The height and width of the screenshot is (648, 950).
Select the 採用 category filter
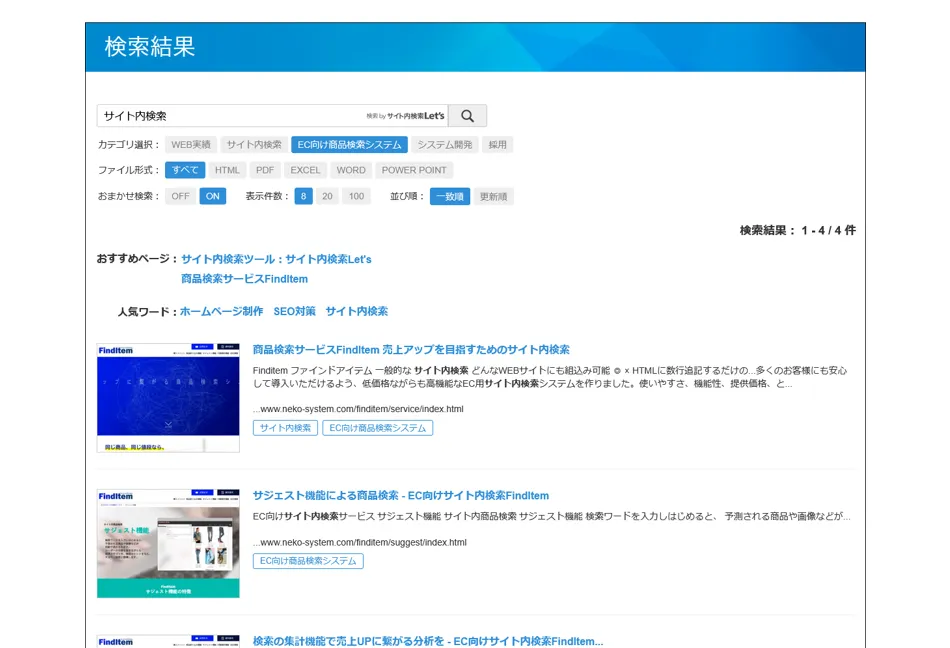pos(497,145)
